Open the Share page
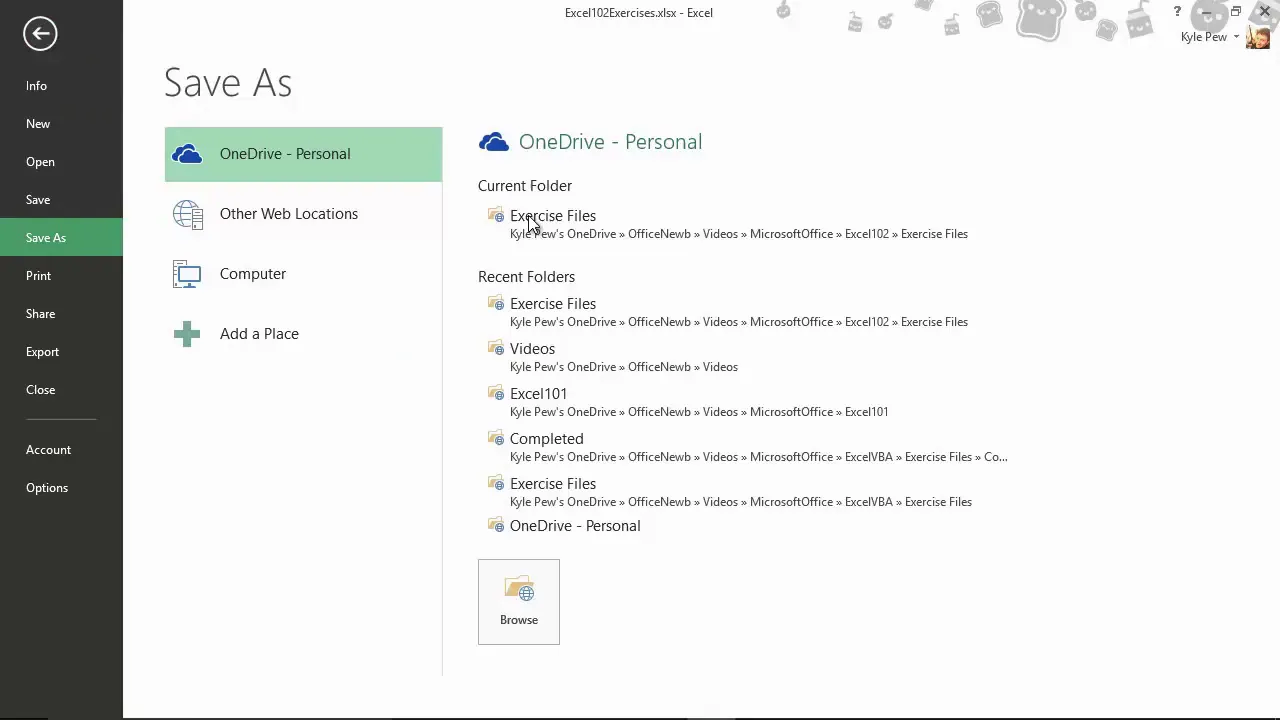 (x=61, y=314)
